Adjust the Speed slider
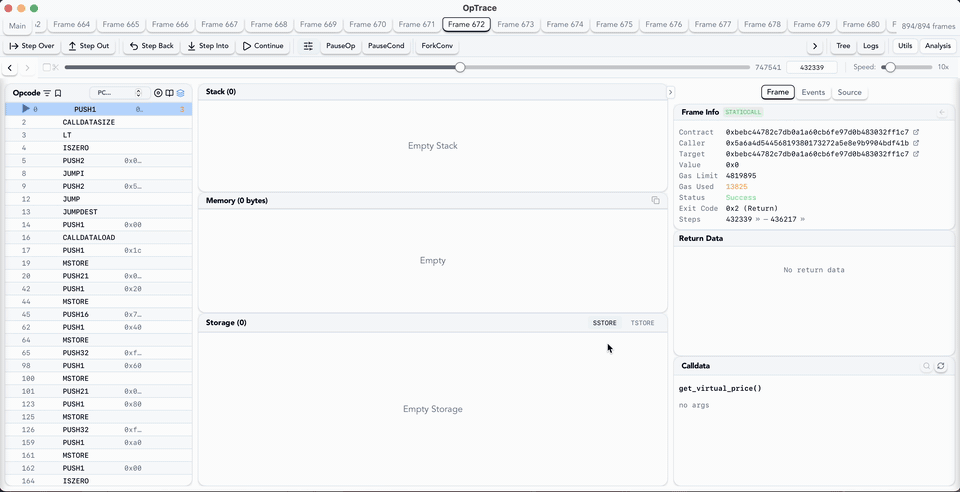The width and height of the screenshot is (960, 492). click(x=889, y=67)
